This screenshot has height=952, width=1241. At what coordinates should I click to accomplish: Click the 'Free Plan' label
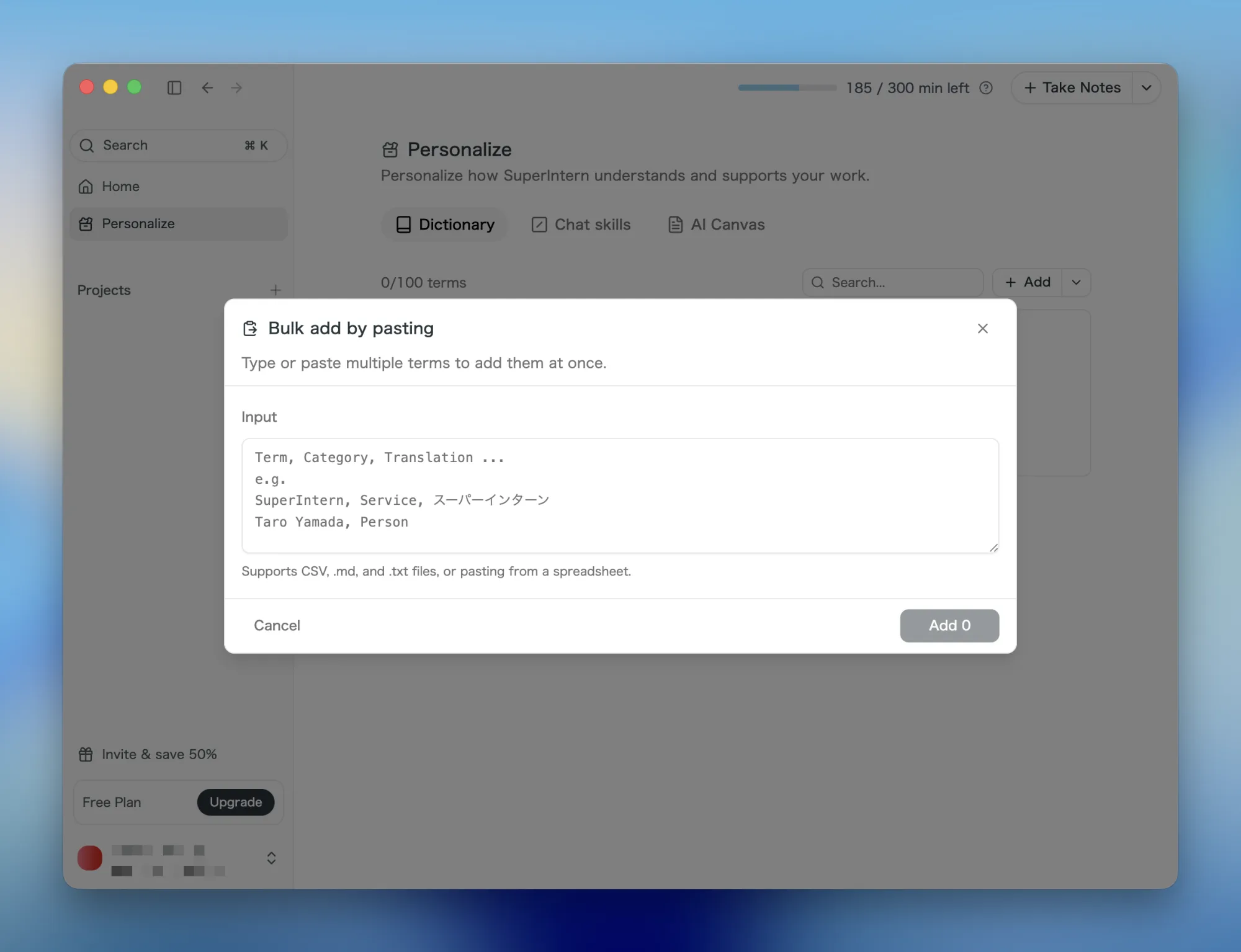pyautogui.click(x=112, y=802)
